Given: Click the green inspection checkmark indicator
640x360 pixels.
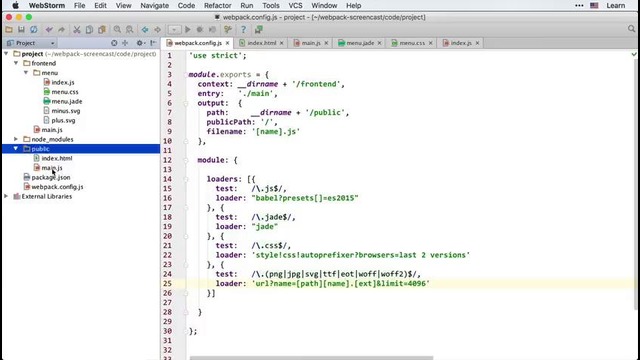Looking at the screenshot, I should tap(634, 54).
